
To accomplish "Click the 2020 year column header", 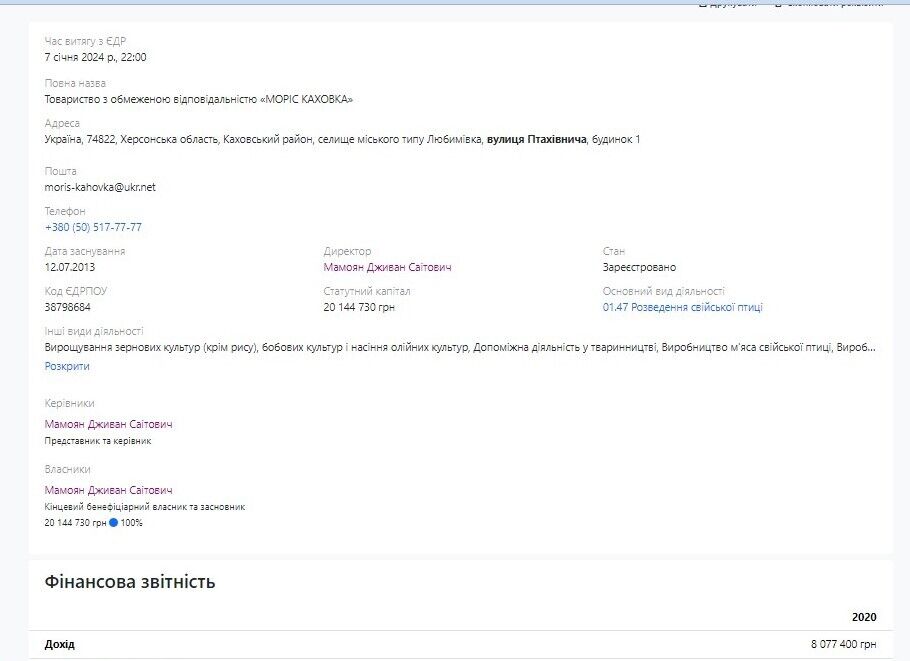I will (x=864, y=617).
